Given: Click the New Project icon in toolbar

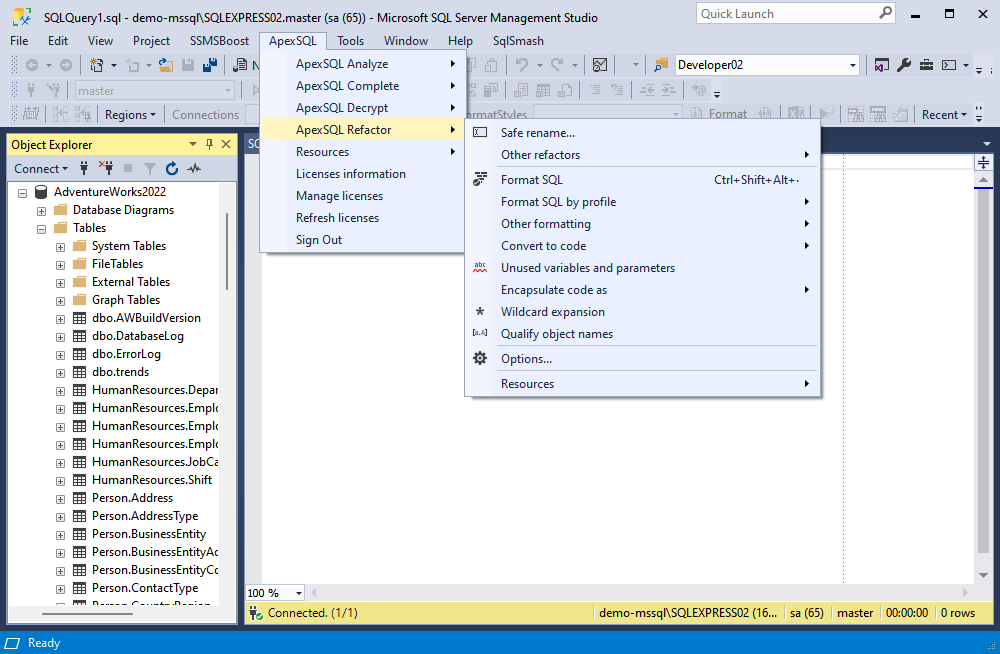Looking at the screenshot, I should tap(96, 64).
